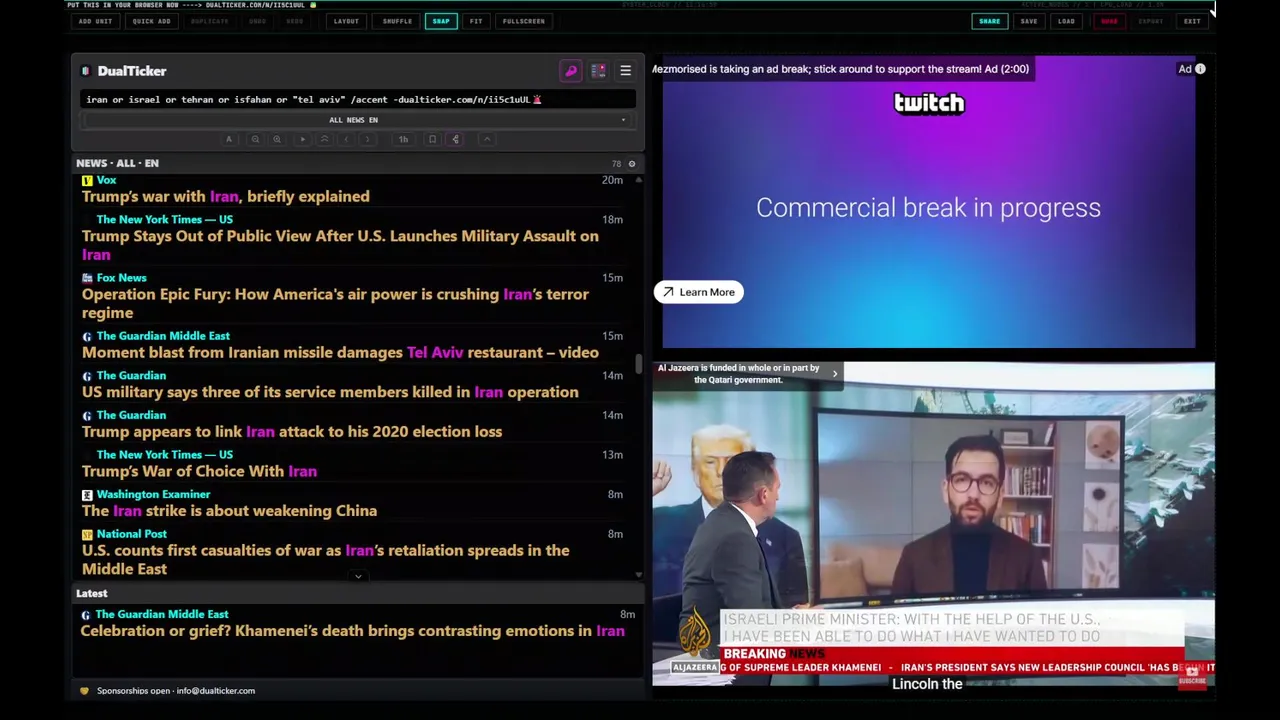Click the Al Jazeera live video stream
1280x720 pixels.
click(933, 525)
